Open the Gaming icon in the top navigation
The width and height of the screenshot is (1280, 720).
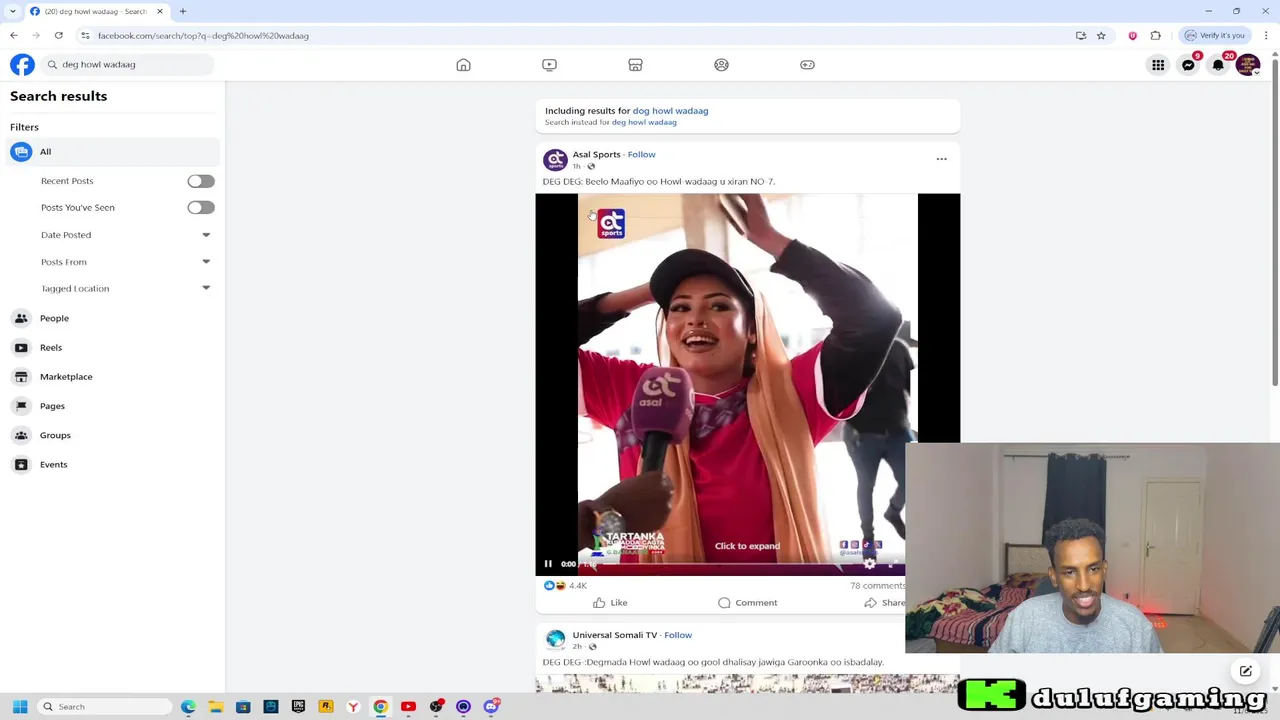pyautogui.click(x=807, y=65)
